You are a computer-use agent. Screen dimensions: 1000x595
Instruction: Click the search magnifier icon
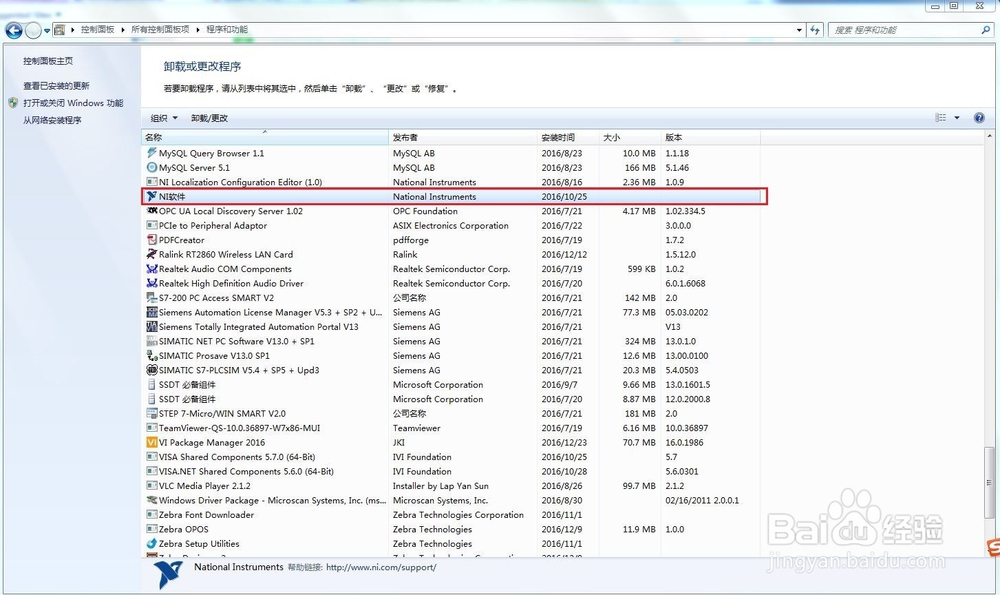[986, 29]
